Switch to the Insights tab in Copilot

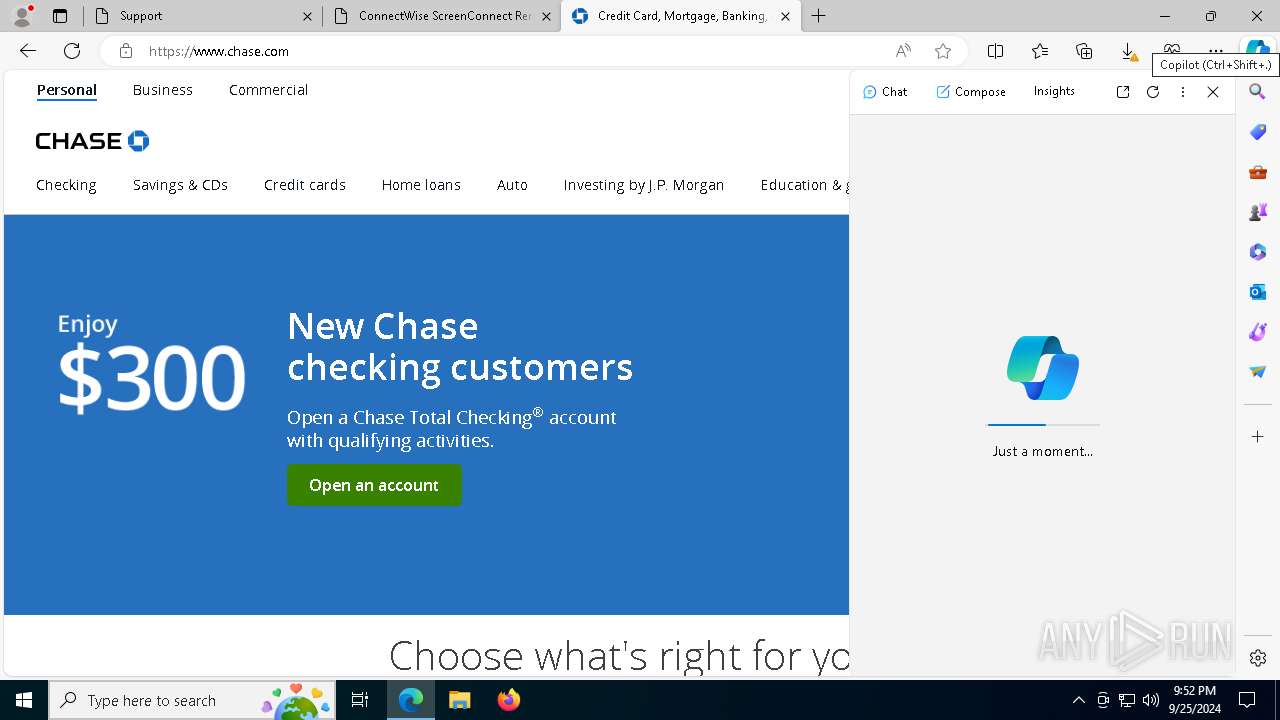[x=1054, y=91]
